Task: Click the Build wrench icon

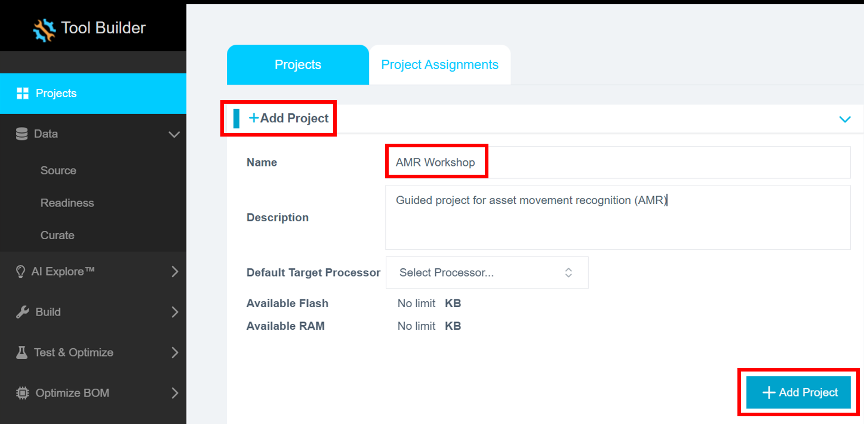Action: pos(22,312)
